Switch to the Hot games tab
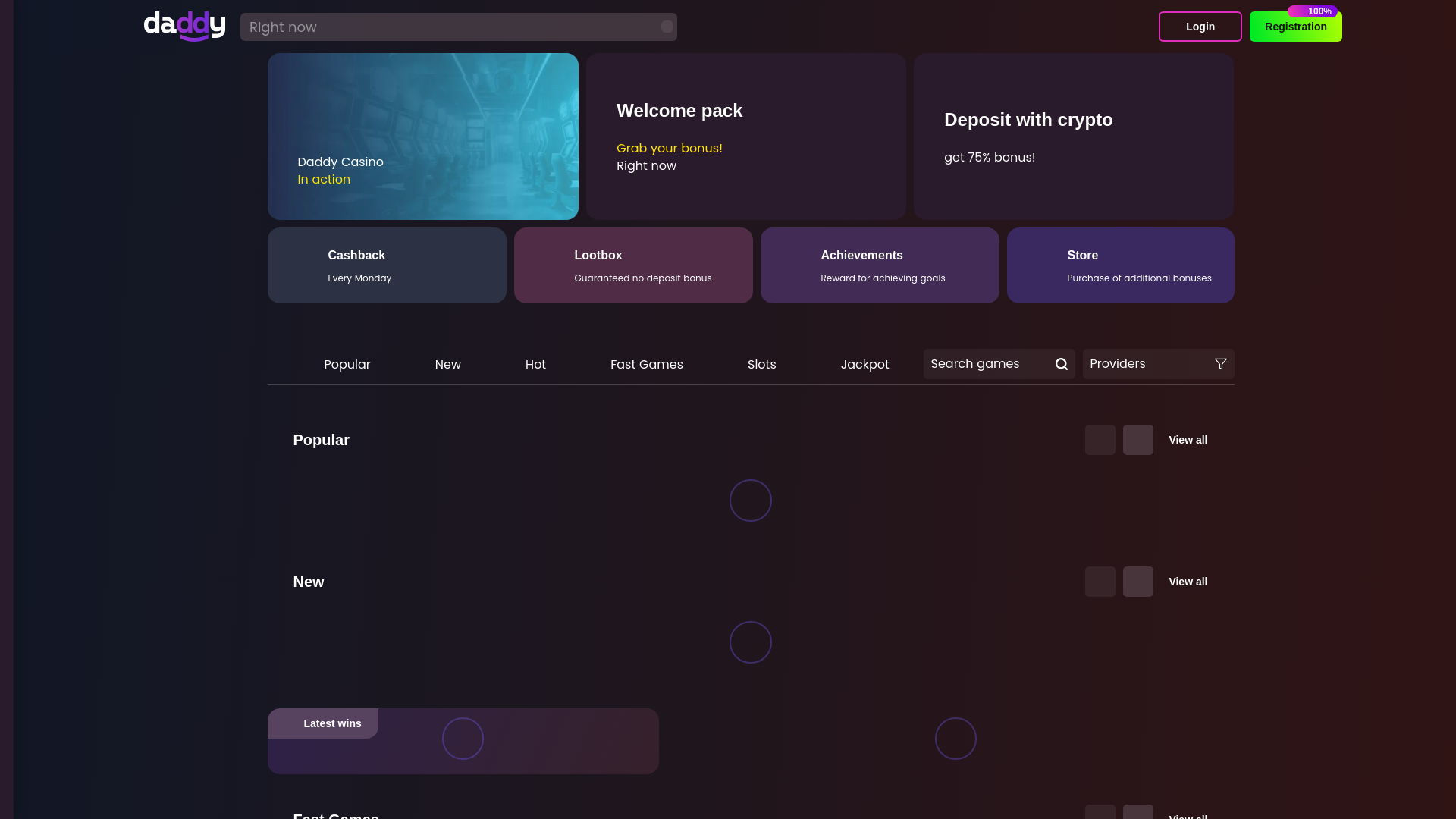The width and height of the screenshot is (1456, 819). click(535, 364)
